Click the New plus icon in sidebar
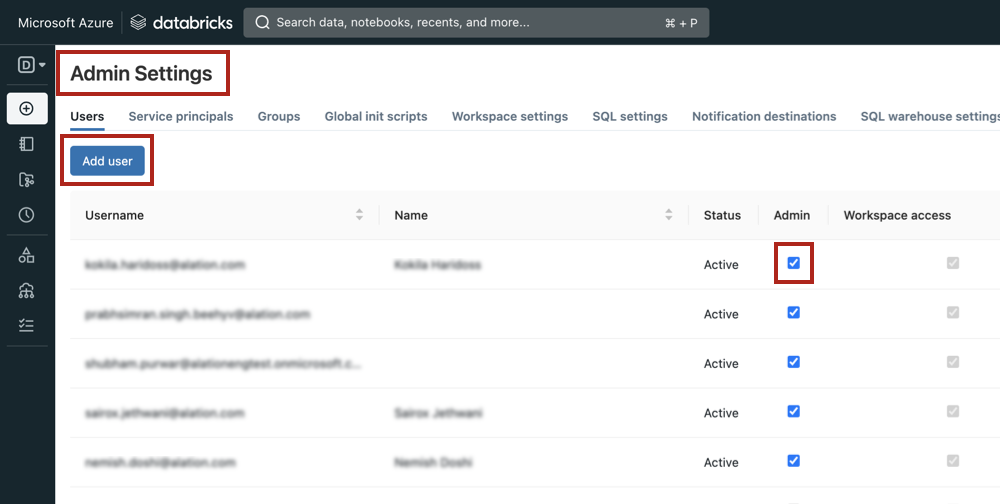Screen dimensions: 1000x504 [27, 108]
